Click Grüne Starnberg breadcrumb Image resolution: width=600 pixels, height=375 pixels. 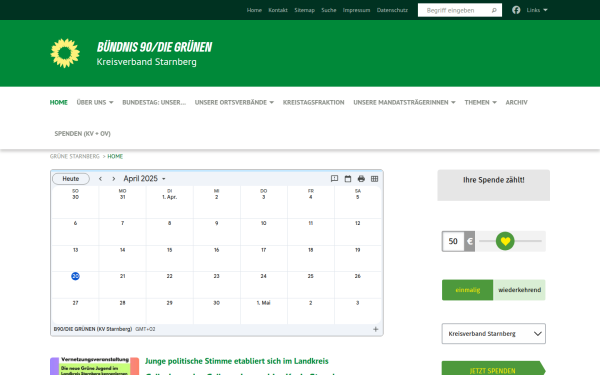(x=75, y=156)
